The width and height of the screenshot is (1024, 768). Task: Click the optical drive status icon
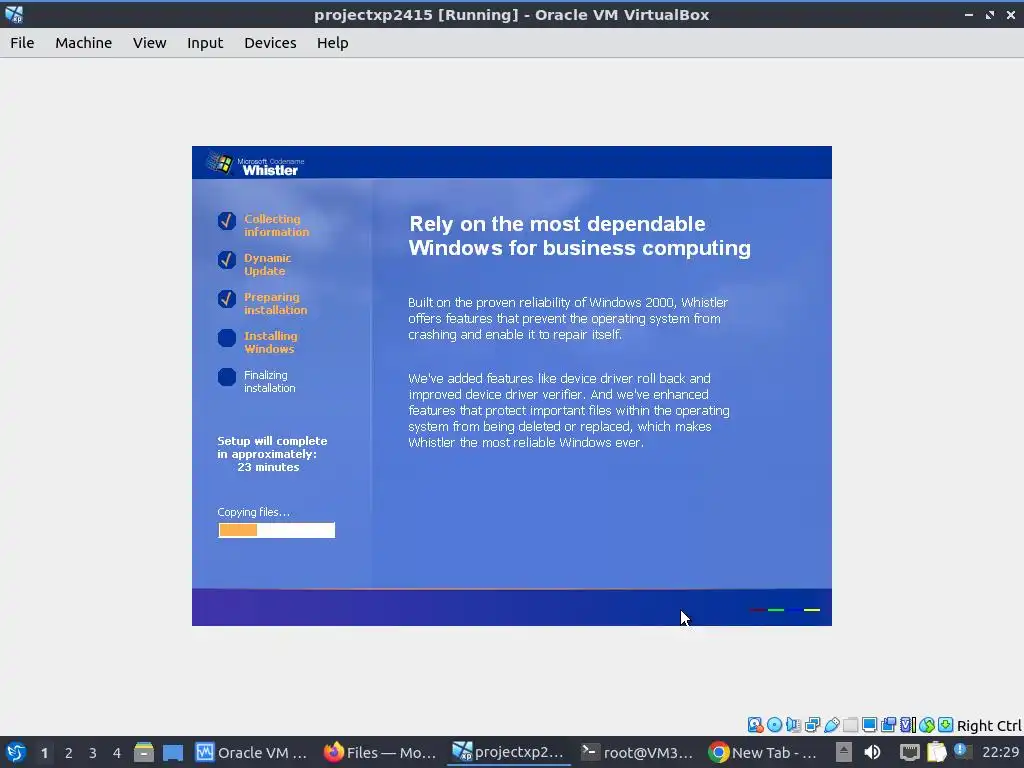775,725
